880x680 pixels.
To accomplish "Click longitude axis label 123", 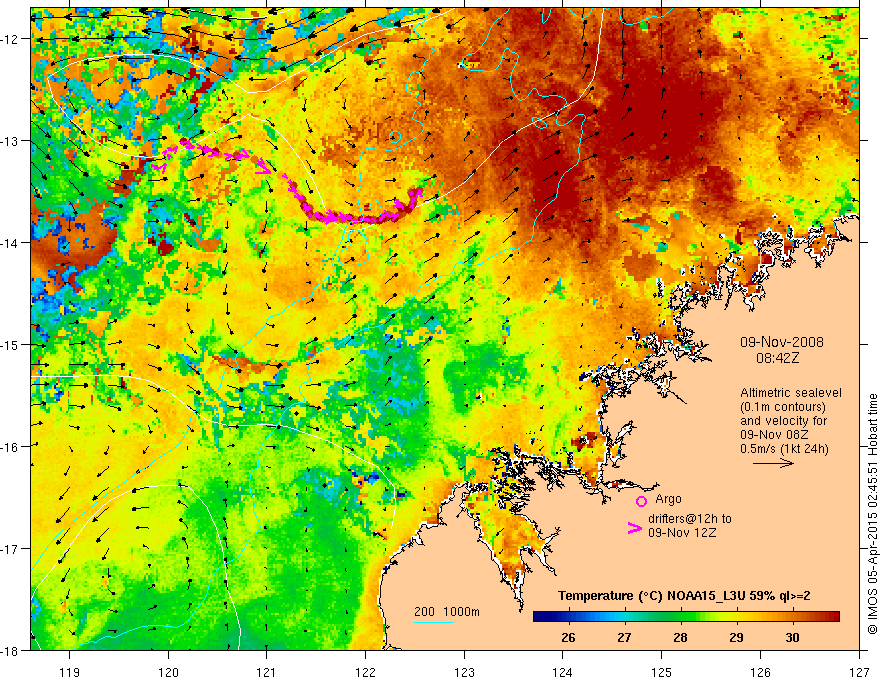I will 464,672.
